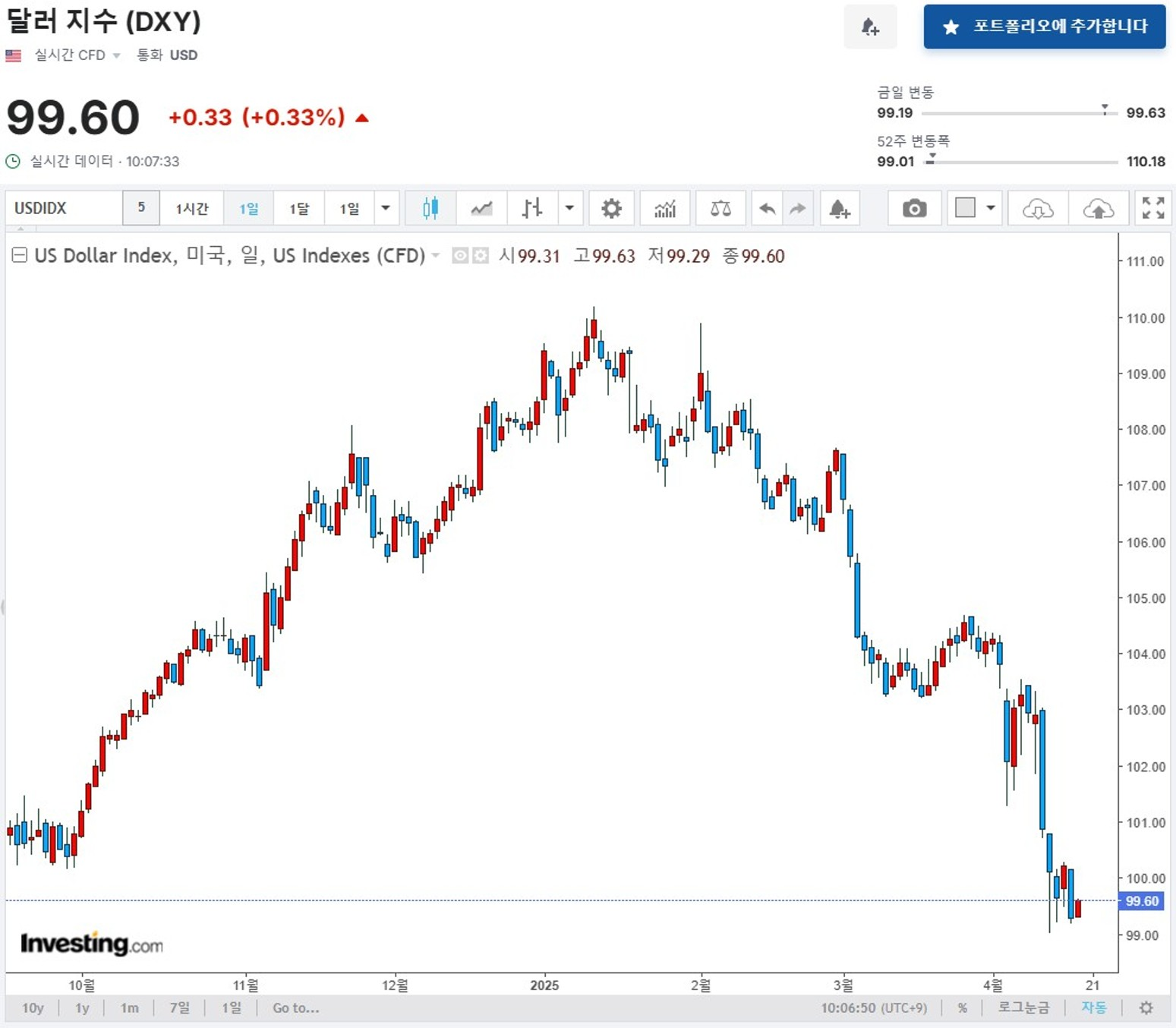
Task: Click the compare scales icon
Action: pyautogui.click(x=720, y=208)
